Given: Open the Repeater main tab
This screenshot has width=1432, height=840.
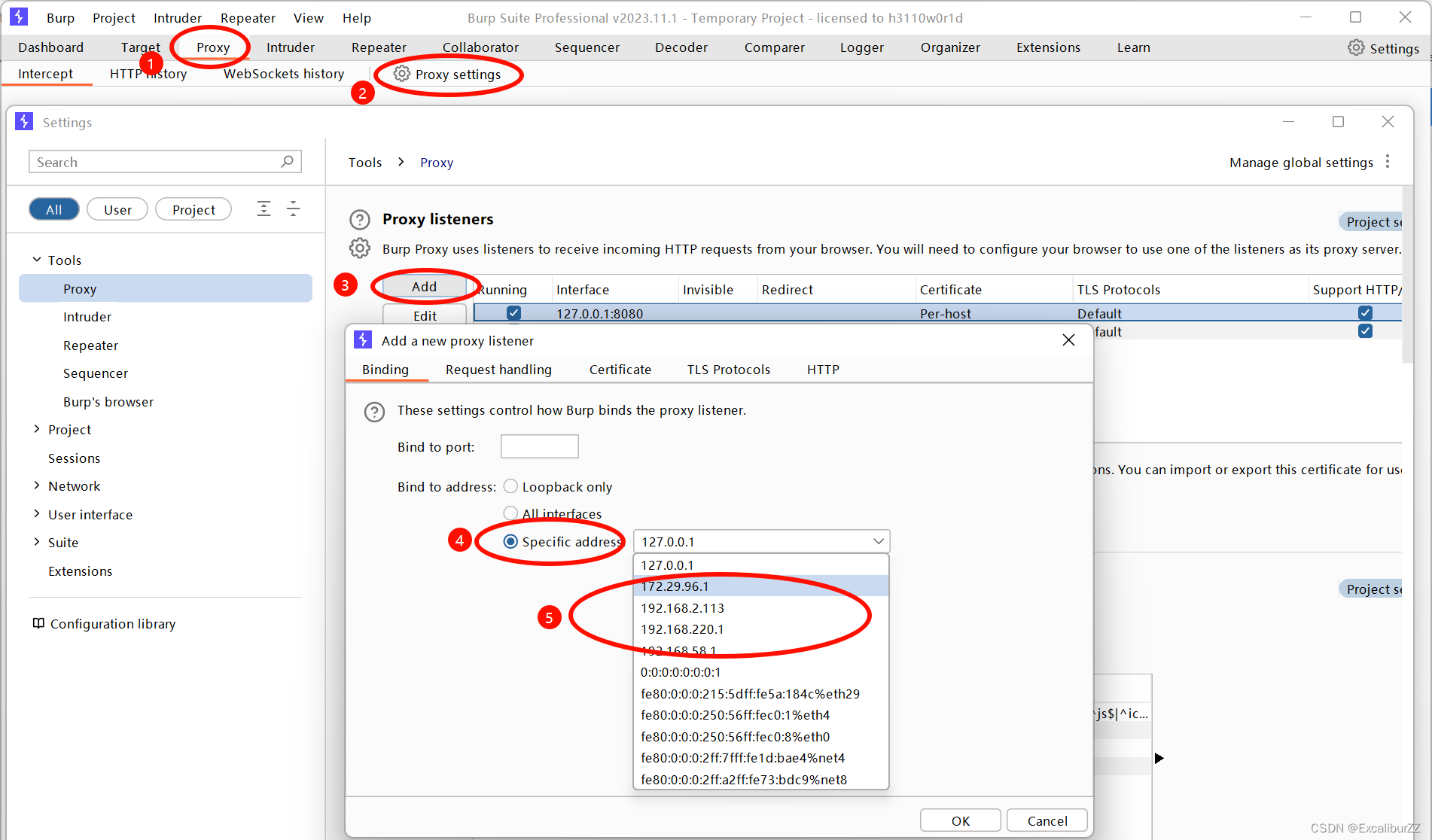Looking at the screenshot, I should pos(379,47).
